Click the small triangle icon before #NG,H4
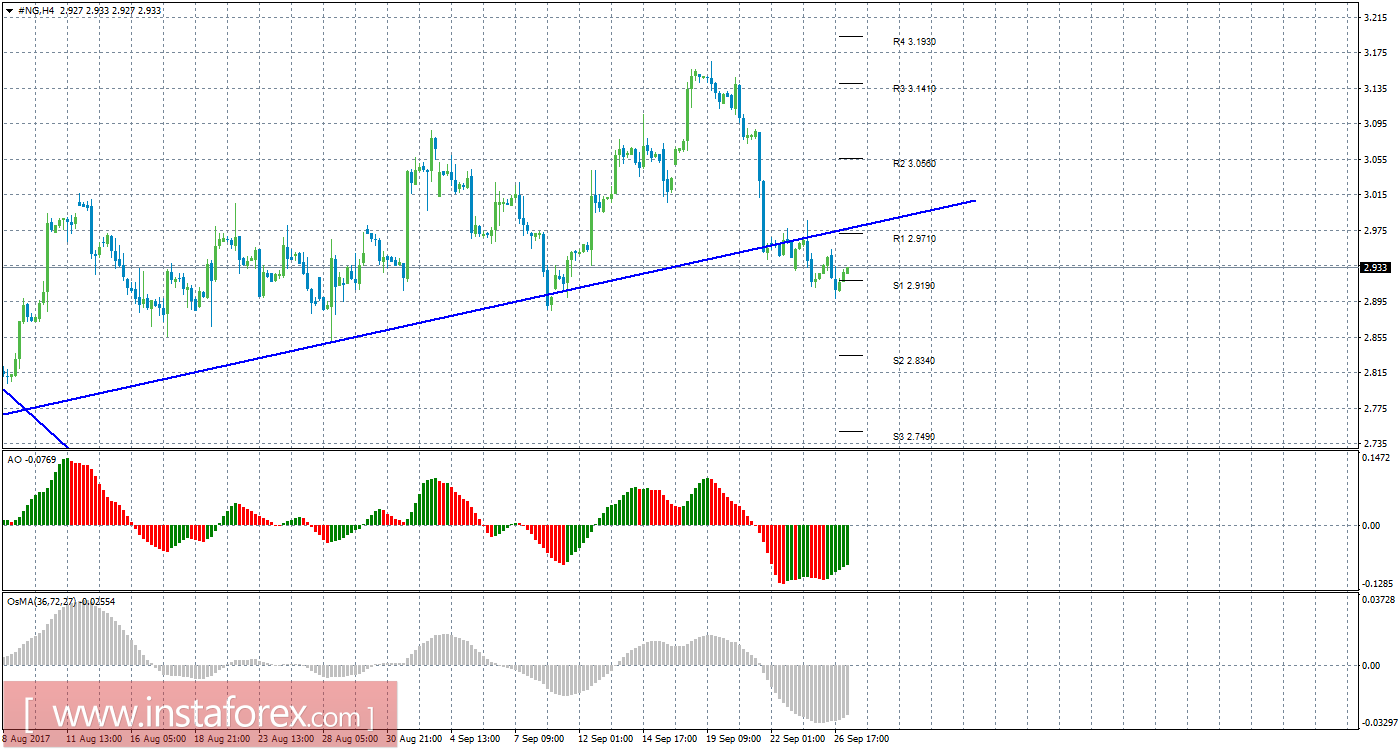 pos(9,10)
